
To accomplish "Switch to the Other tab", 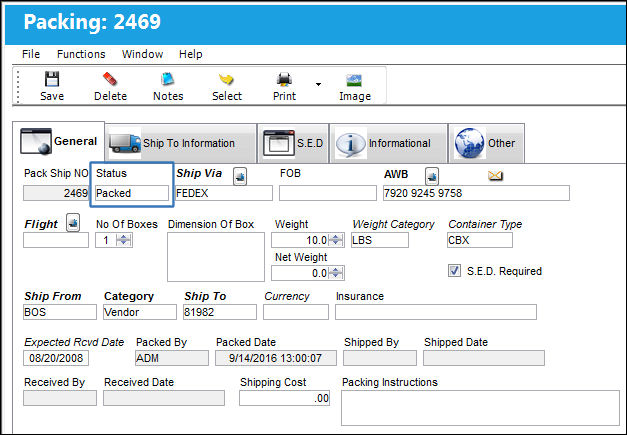I will click(486, 143).
